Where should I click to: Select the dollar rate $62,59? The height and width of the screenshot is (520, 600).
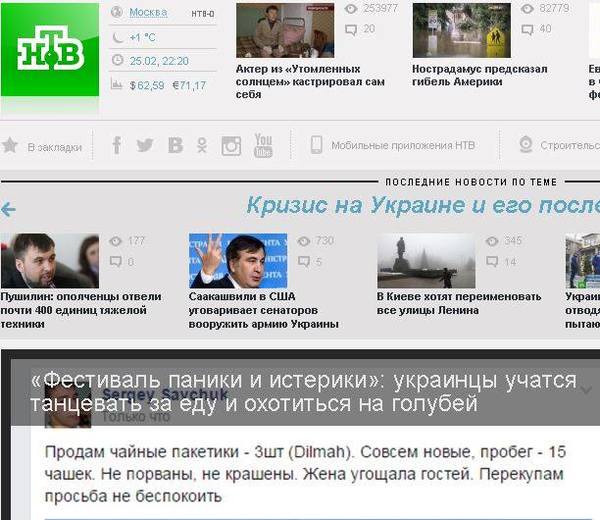pyautogui.click(x=147, y=85)
